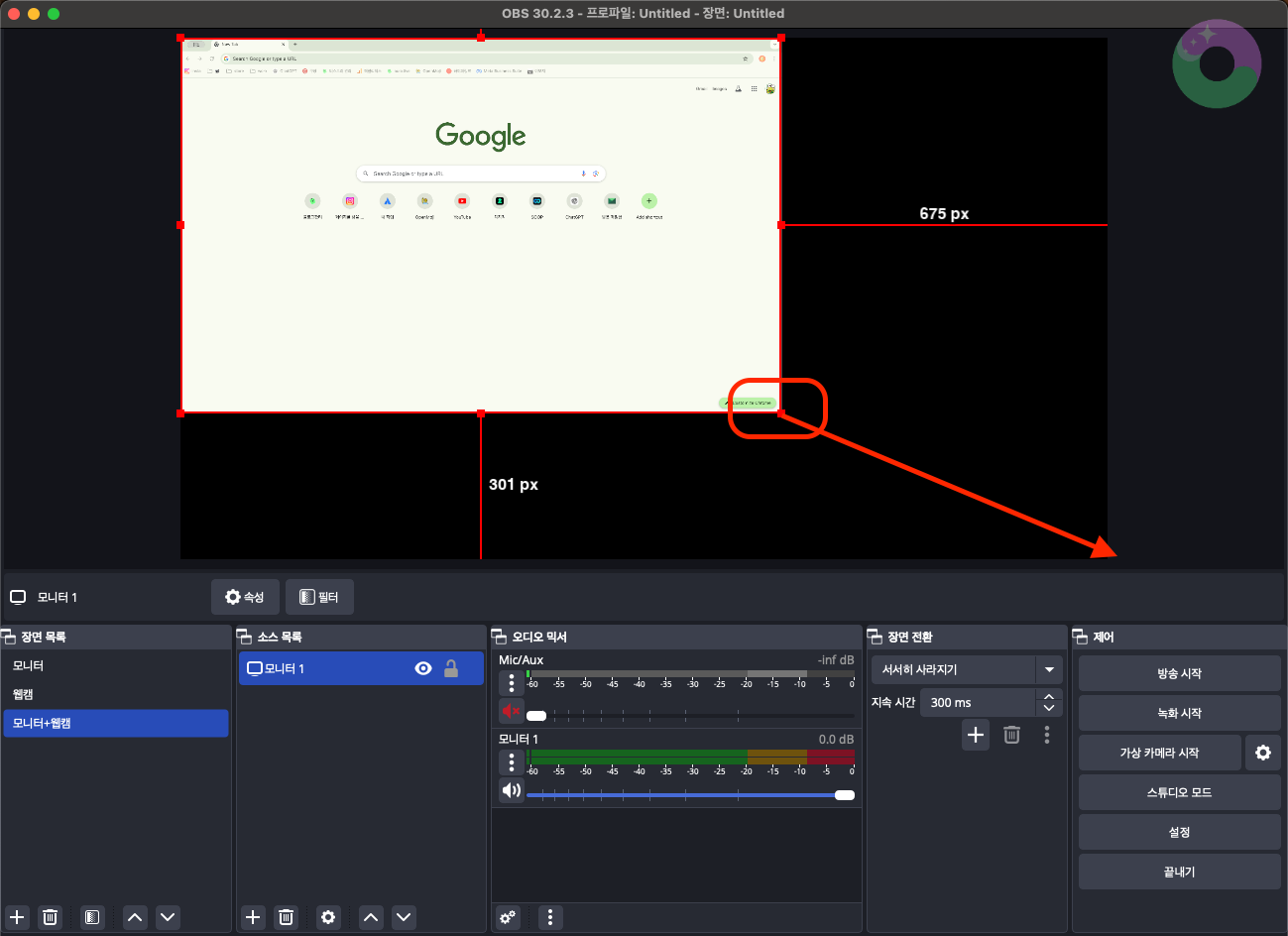Click 방송 시작 to start streaming
Screen dimensions: 1288x936
point(1180,673)
